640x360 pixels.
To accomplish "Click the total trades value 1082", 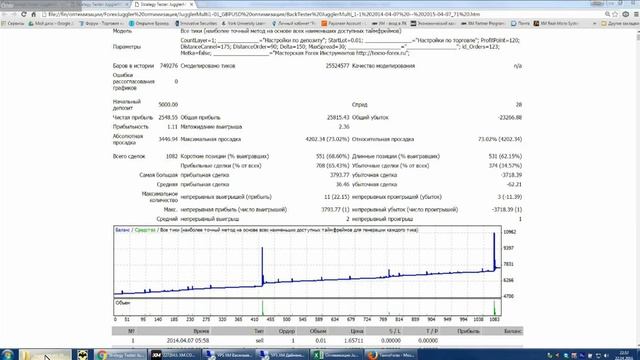I will coord(172,156).
